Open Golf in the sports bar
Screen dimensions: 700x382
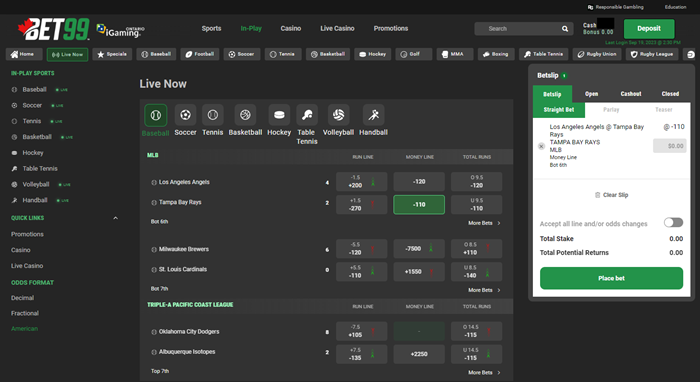coord(413,54)
